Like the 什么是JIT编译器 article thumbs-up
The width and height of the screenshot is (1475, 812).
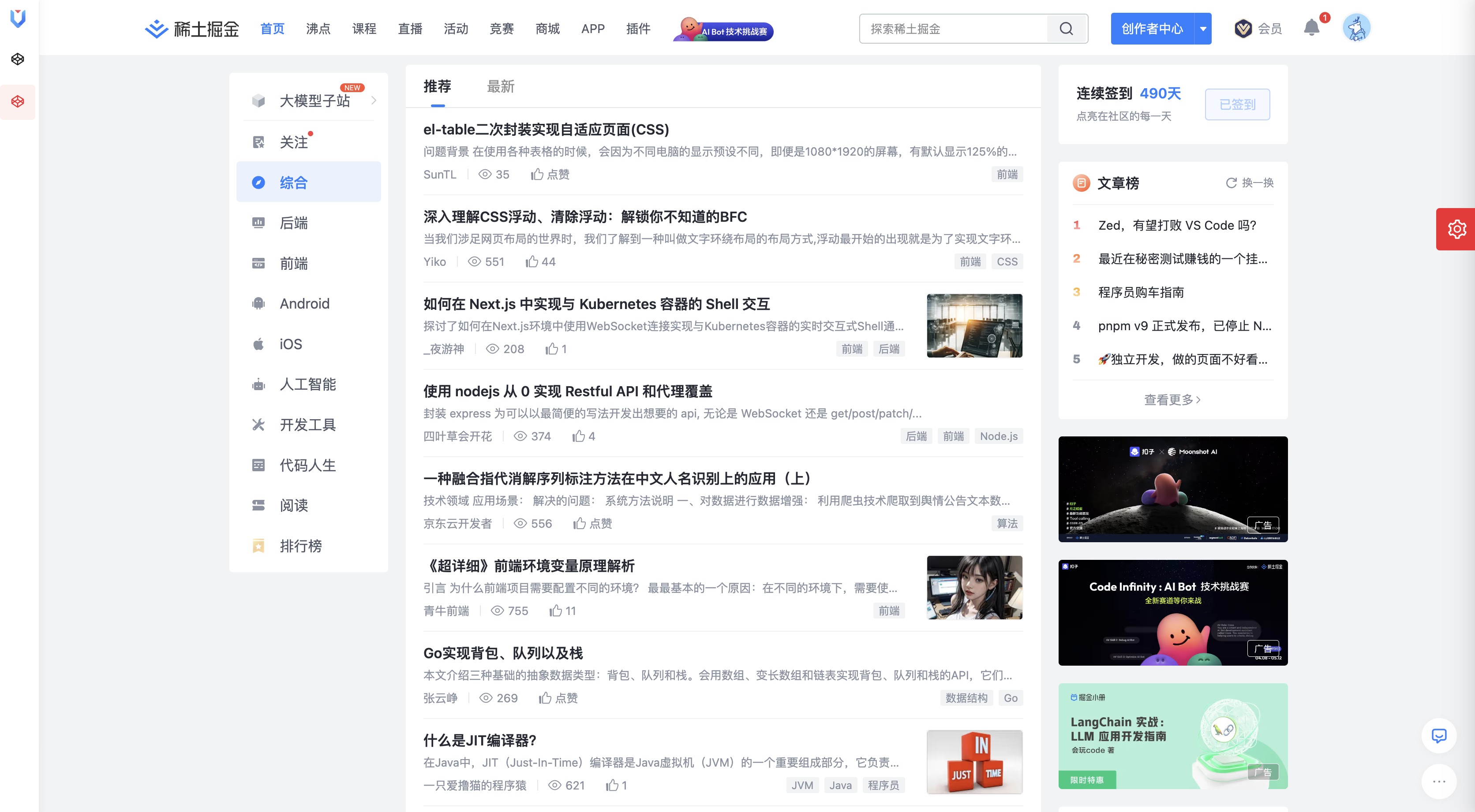(612, 785)
